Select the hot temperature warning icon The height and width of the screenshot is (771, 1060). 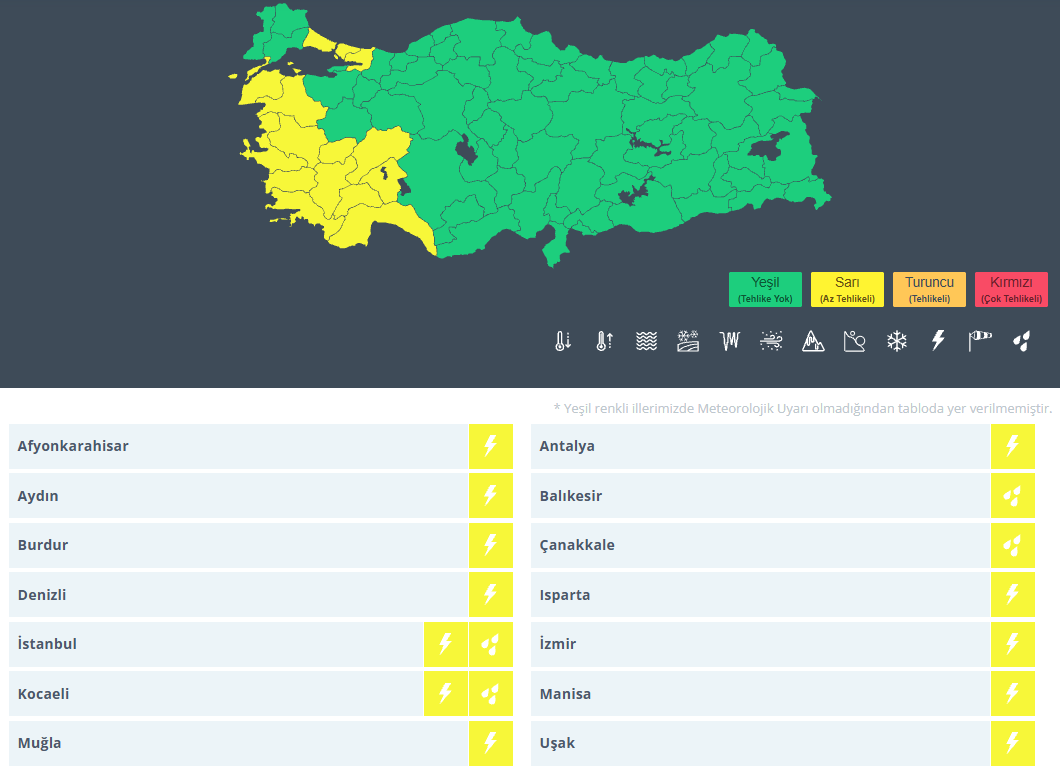click(604, 341)
